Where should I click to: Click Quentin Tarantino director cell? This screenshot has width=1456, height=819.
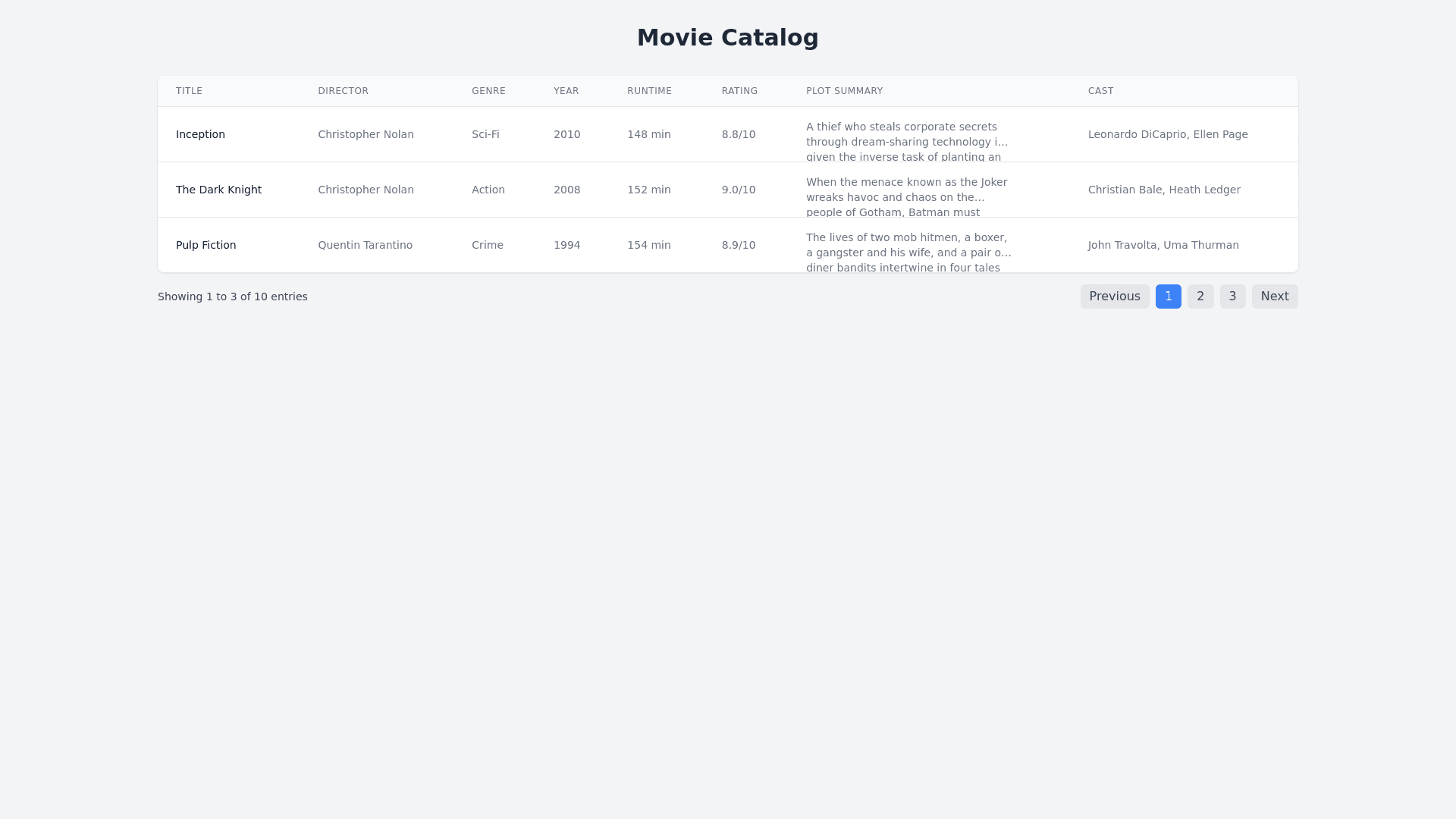[365, 245]
